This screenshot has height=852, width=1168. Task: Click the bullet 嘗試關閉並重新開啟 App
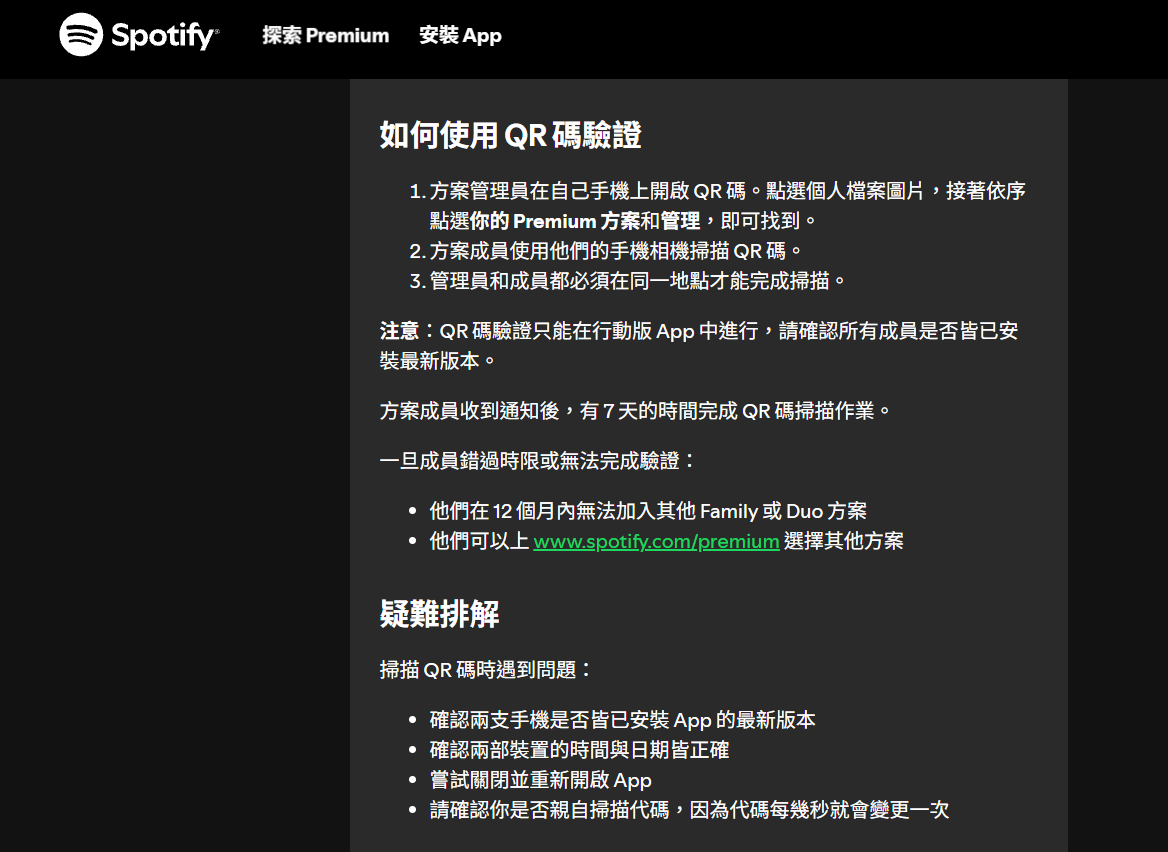tap(540, 780)
